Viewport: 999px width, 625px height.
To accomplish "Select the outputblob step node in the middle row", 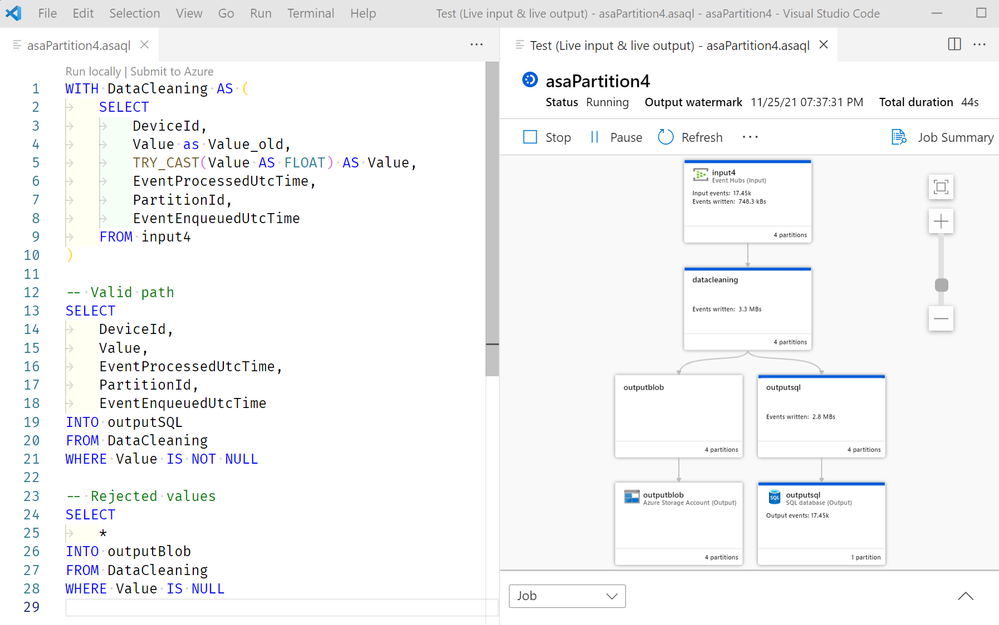I will (x=679, y=416).
